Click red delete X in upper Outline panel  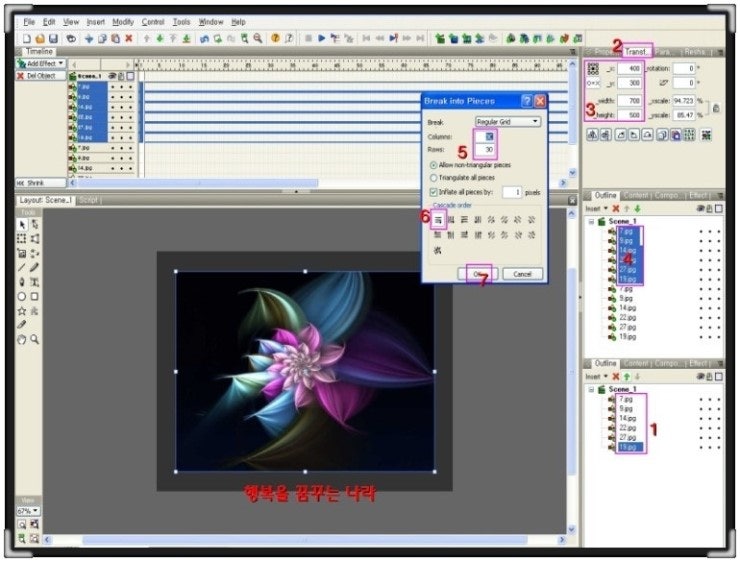pos(615,209)
